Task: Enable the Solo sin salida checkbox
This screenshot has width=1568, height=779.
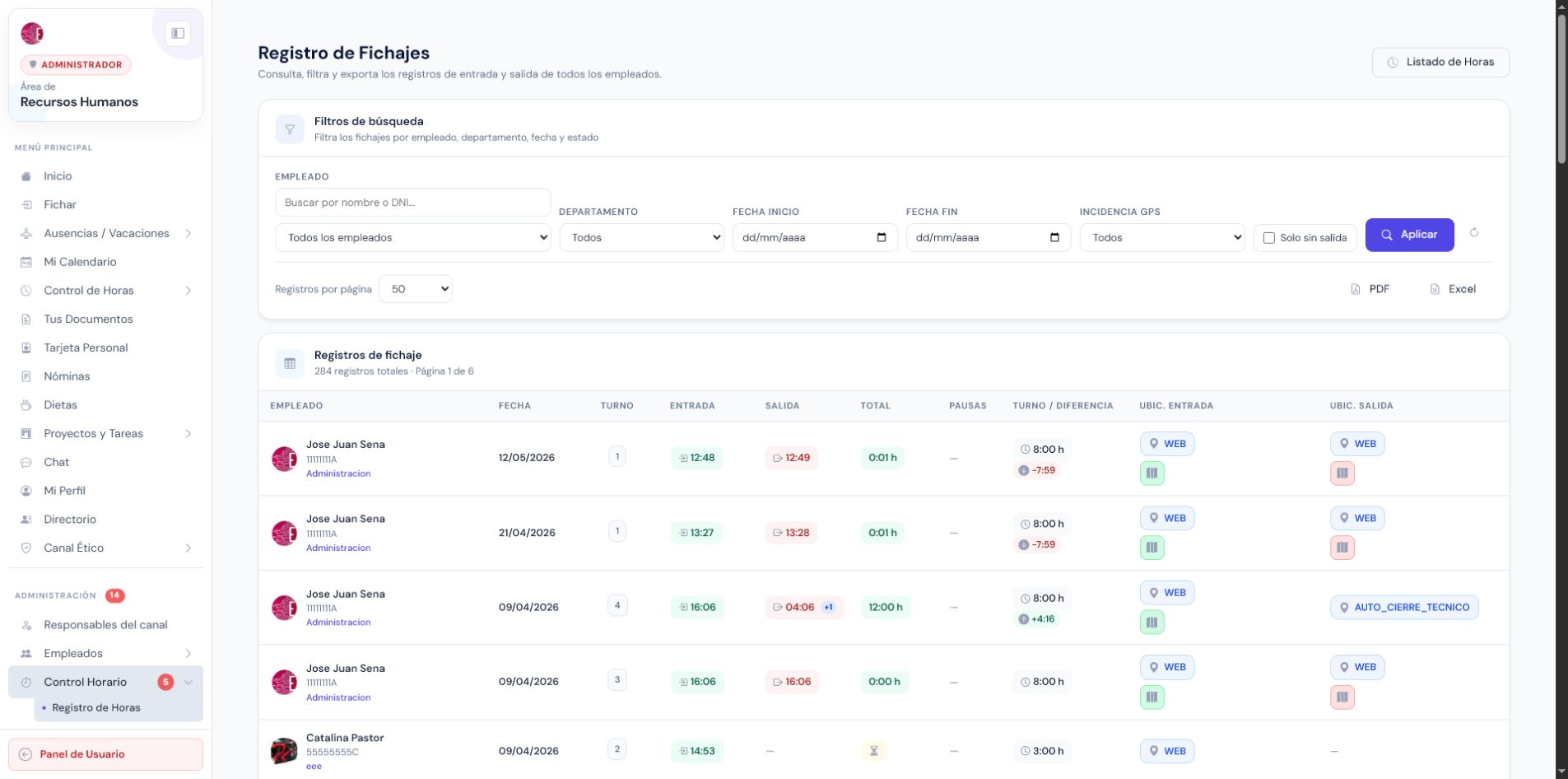Action: 1268,238
